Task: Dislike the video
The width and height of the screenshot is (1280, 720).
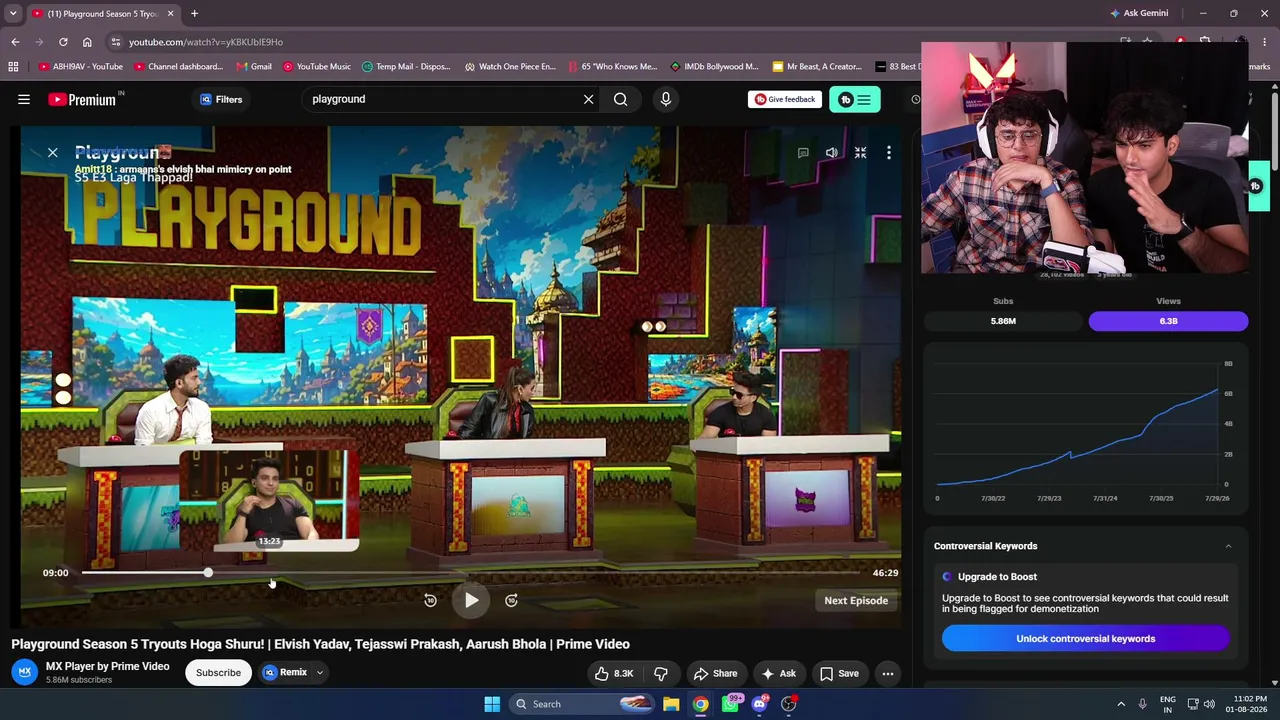Action: (661, 673)
